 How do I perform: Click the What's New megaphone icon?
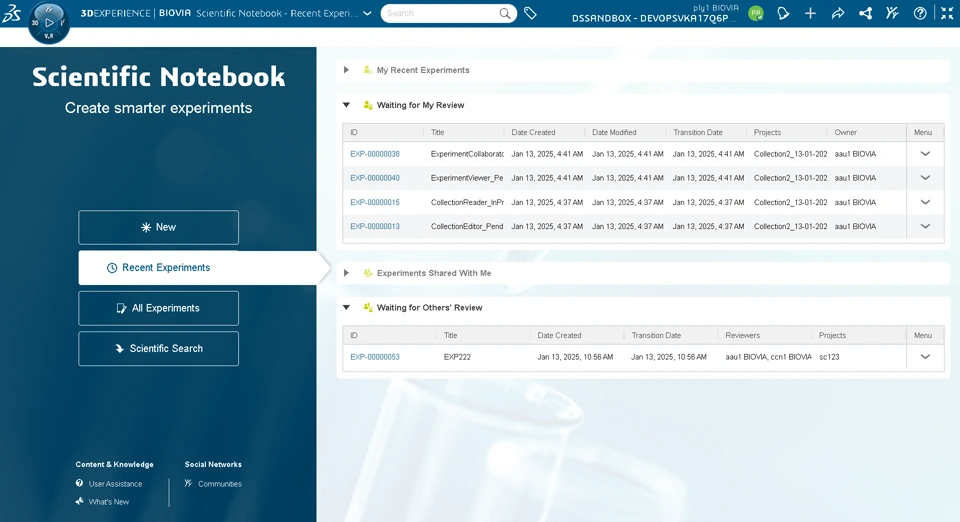[x=80, y=501]
